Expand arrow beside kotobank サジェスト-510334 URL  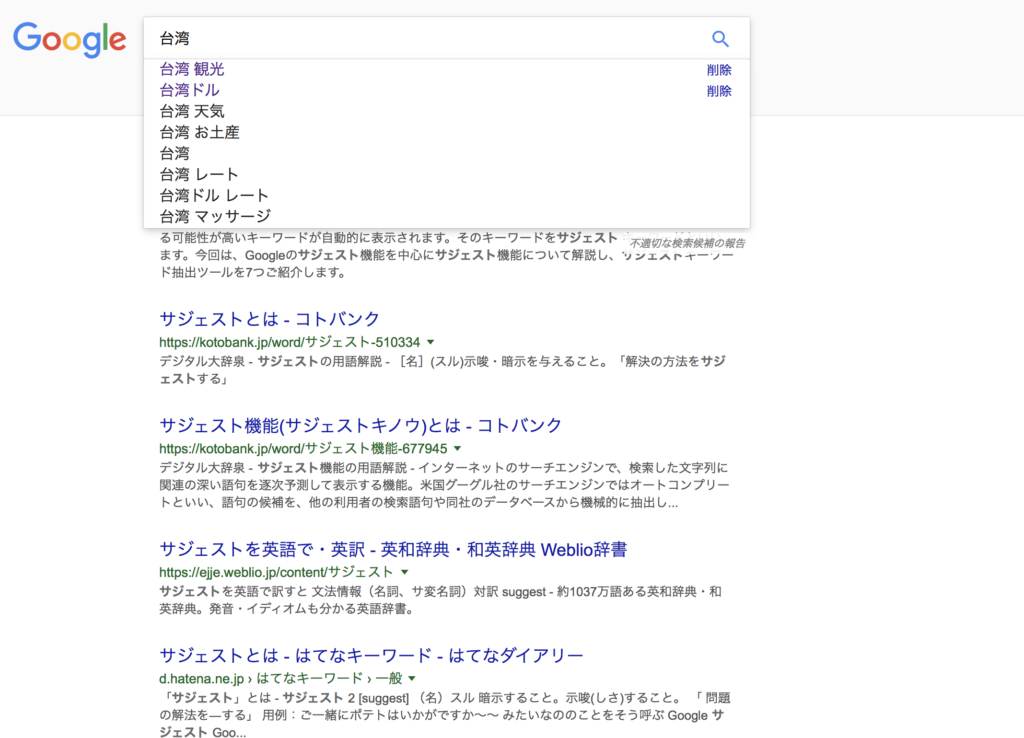point(430,342)
